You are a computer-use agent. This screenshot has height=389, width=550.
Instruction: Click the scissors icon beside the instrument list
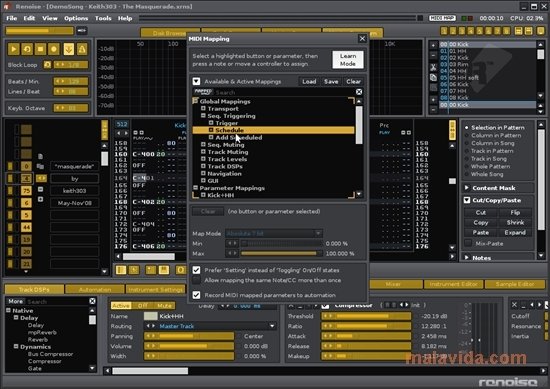pyautogui.click(x=434, y=67)
